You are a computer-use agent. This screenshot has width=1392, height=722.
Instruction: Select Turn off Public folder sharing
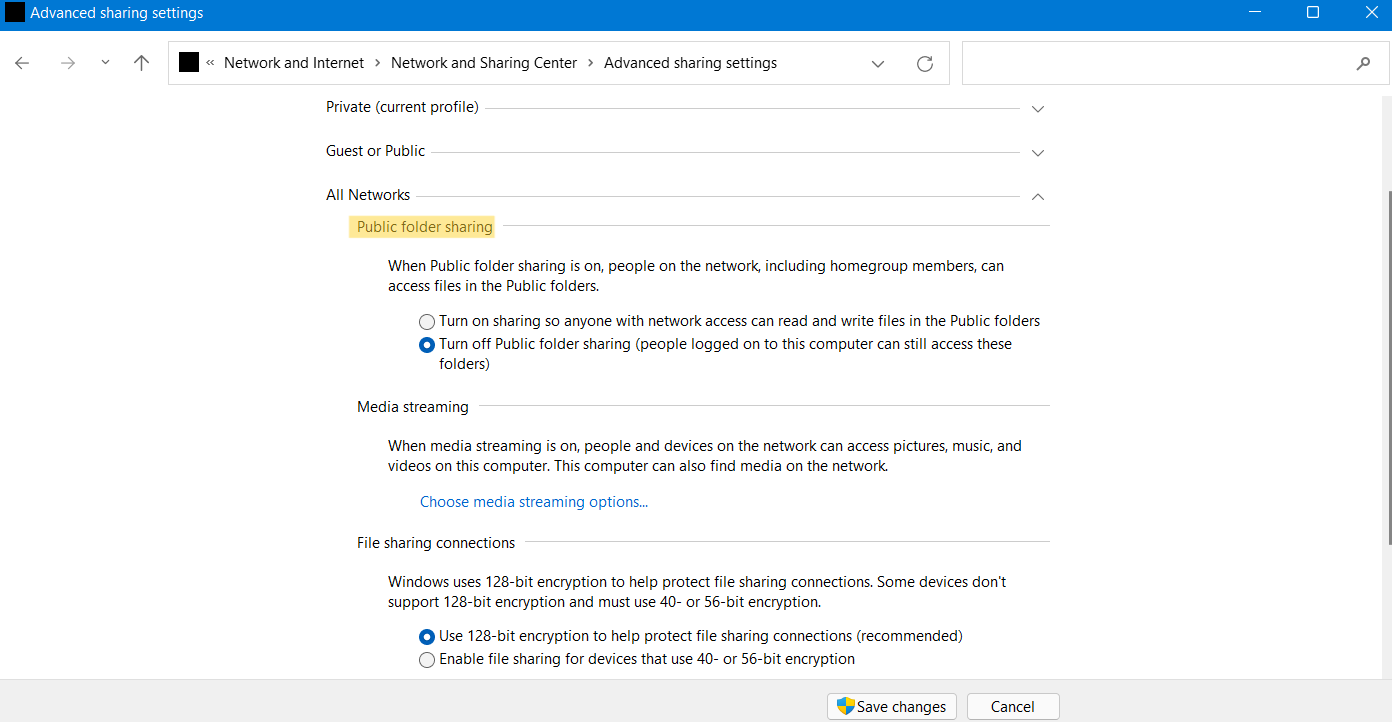[x=427, y=345]
